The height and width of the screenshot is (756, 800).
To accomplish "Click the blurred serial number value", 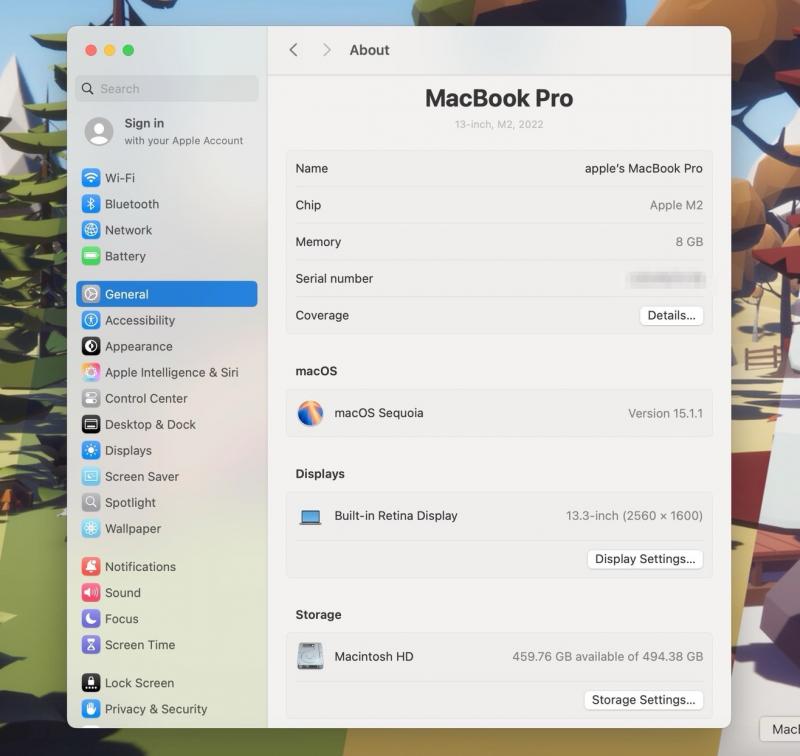I will pyautogui.click(x=666, y=279).
